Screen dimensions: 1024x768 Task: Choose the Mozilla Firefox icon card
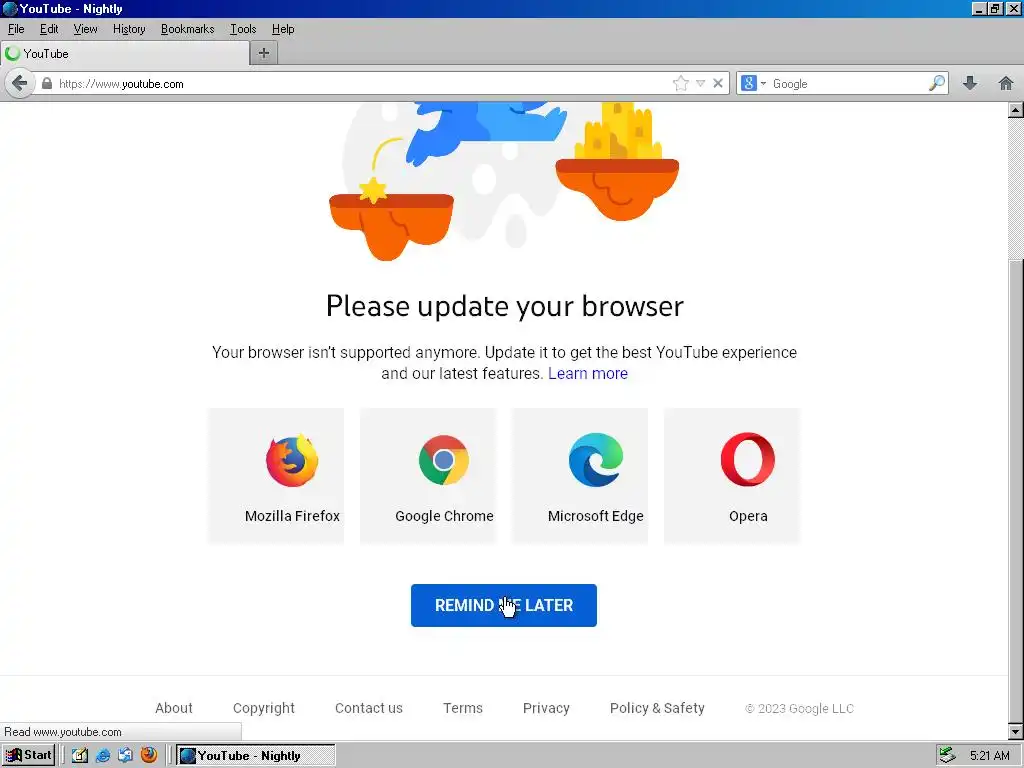pos(276,476)
